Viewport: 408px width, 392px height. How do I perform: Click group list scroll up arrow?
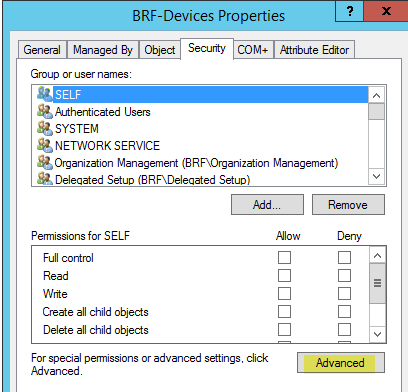pyautogui.click(x=377, y=96)
